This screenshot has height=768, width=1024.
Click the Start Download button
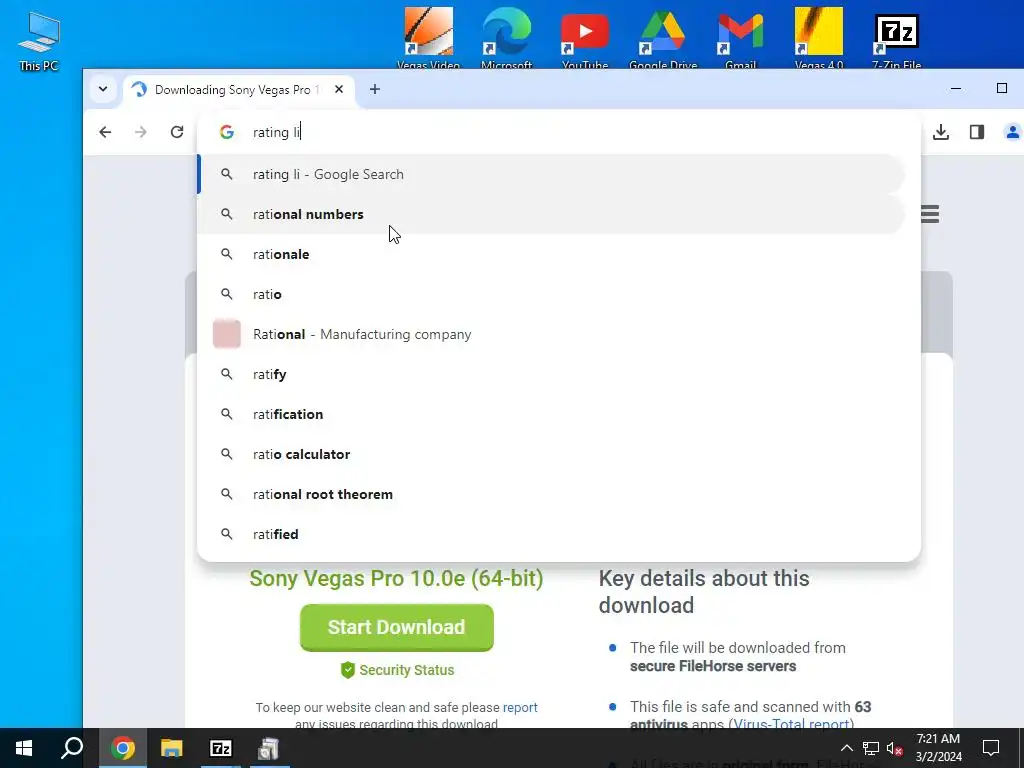[x=396, y=628]
